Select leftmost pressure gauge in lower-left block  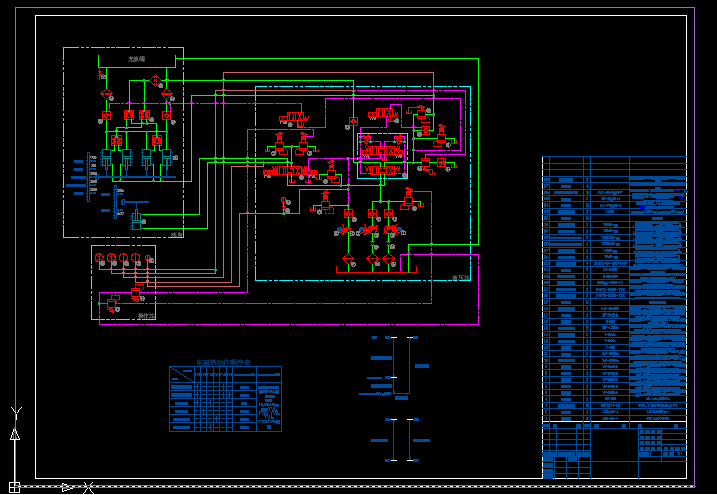(x=98, y=259)
